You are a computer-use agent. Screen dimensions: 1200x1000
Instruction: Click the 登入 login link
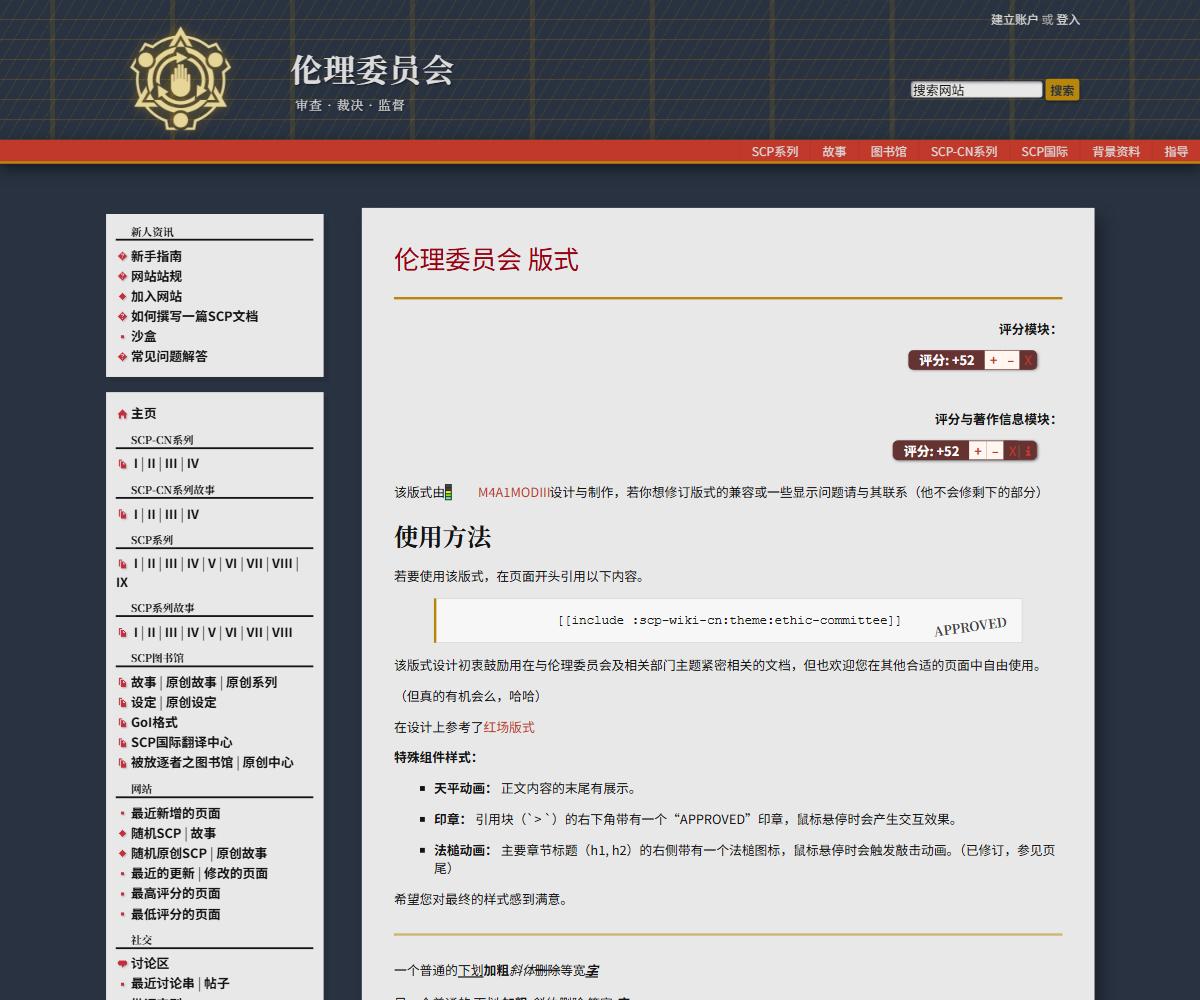pyautogui.click(x=1068, y=19)
